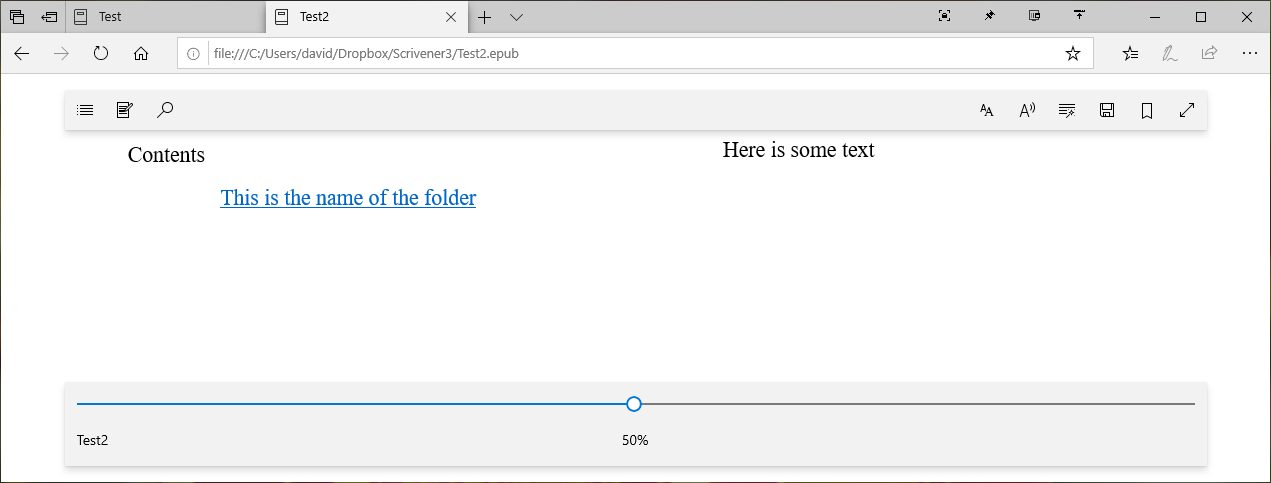Viewport: 1271px width, 483px height.
Task: Click the forward navigation arrow
Action: [61, 53]
